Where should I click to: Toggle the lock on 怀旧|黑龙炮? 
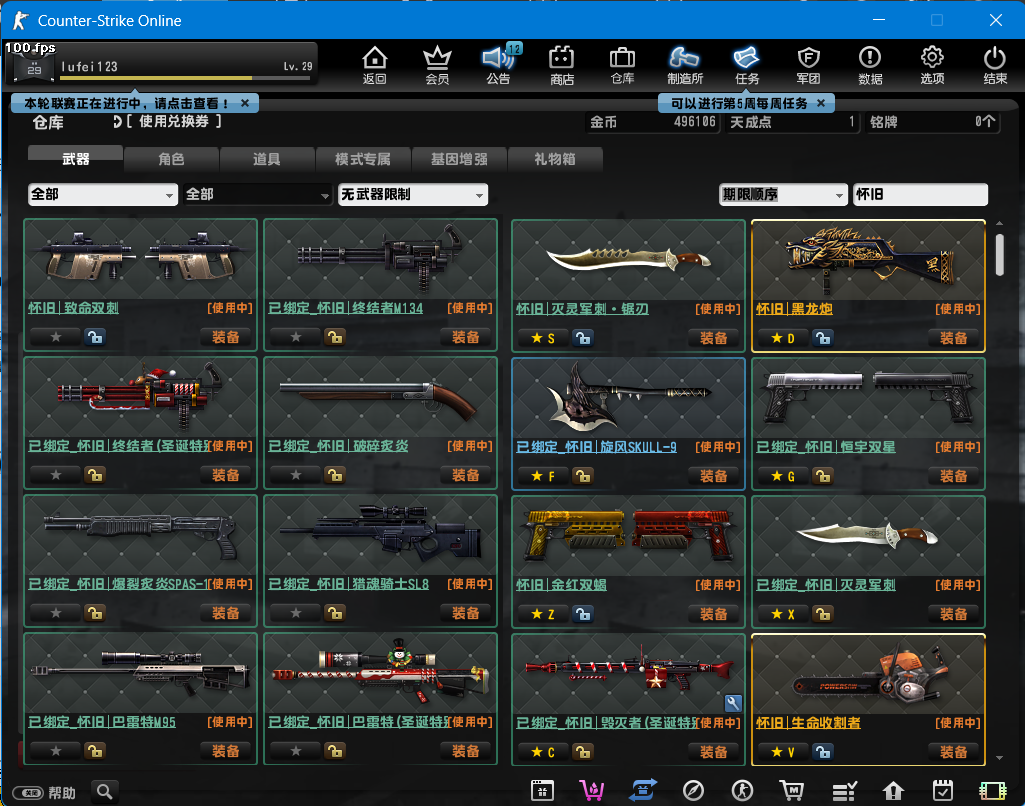pyautogui.click(x=822, y=338)
